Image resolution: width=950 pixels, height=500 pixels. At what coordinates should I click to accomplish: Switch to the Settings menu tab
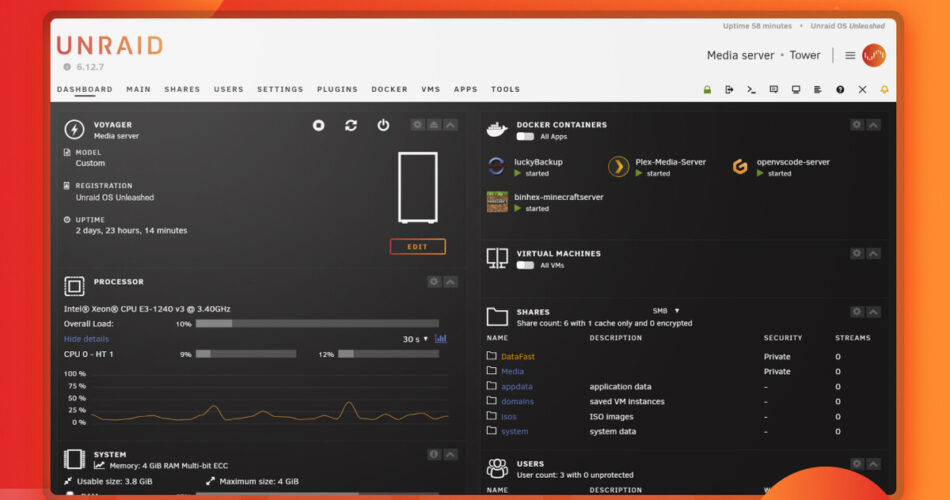(x=280, y=89)
